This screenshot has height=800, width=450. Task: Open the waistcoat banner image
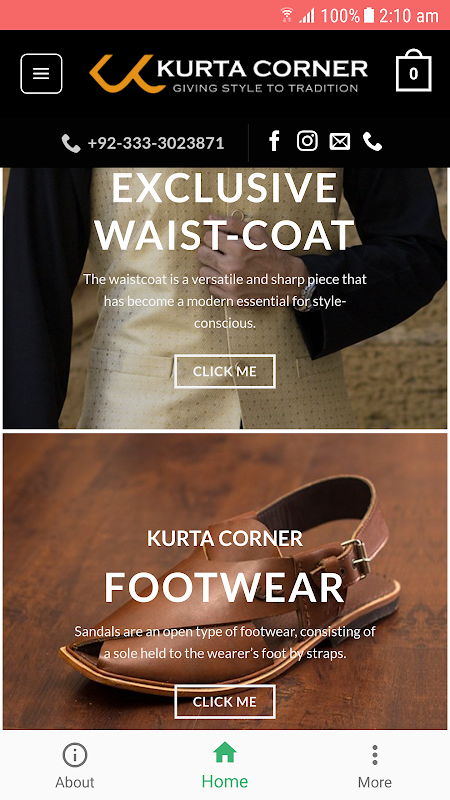[x=225, y=298]
